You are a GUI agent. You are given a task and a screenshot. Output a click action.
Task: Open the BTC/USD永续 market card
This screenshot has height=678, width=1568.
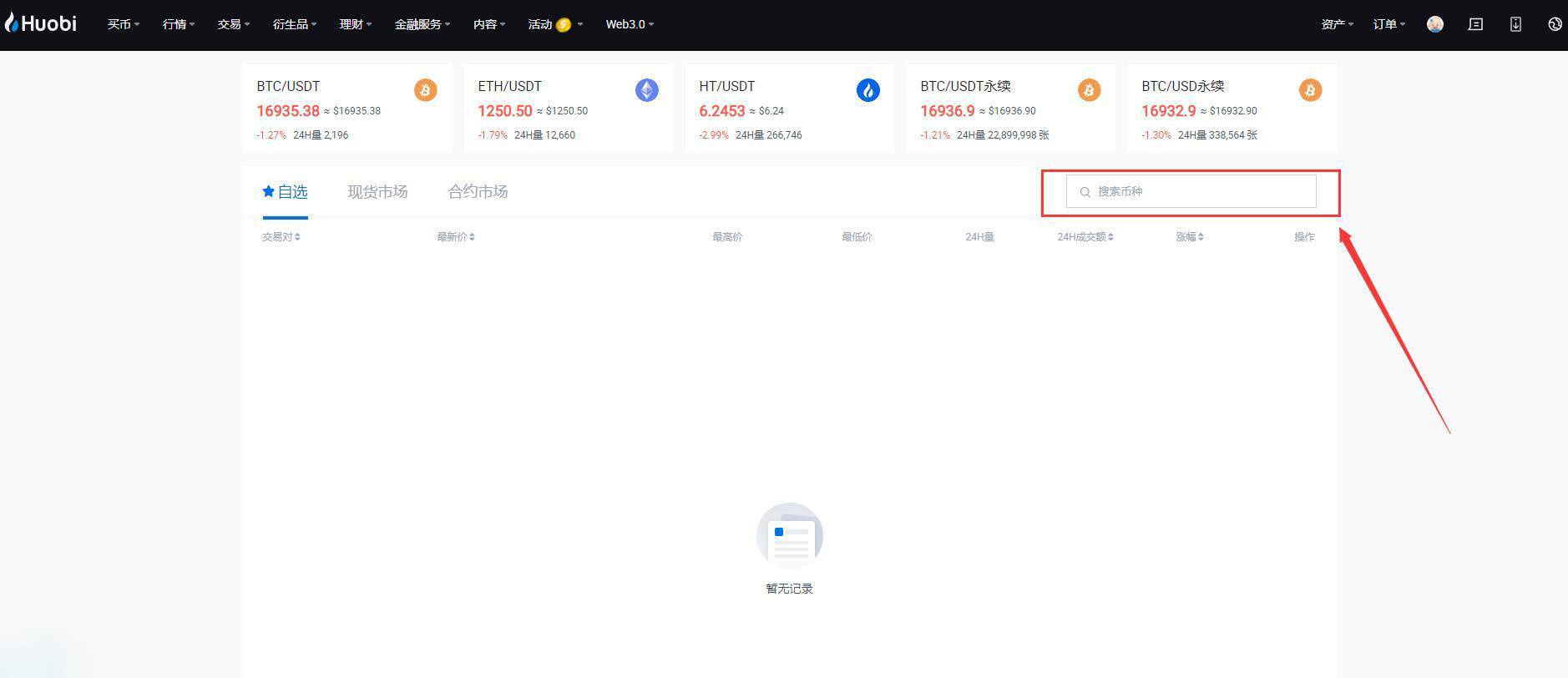(x=1232, y=109)
